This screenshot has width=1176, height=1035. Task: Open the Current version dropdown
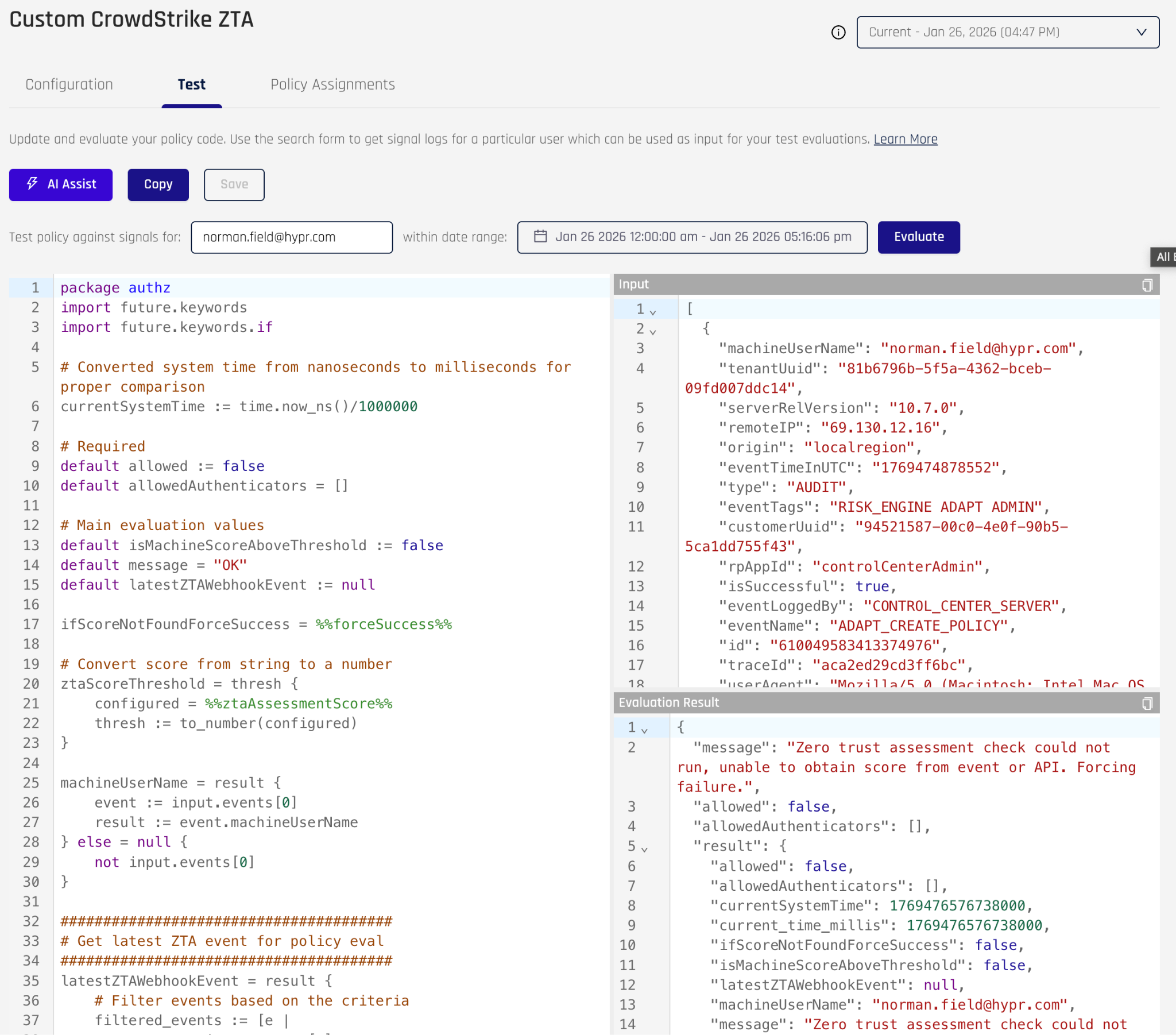[1007, 32]
